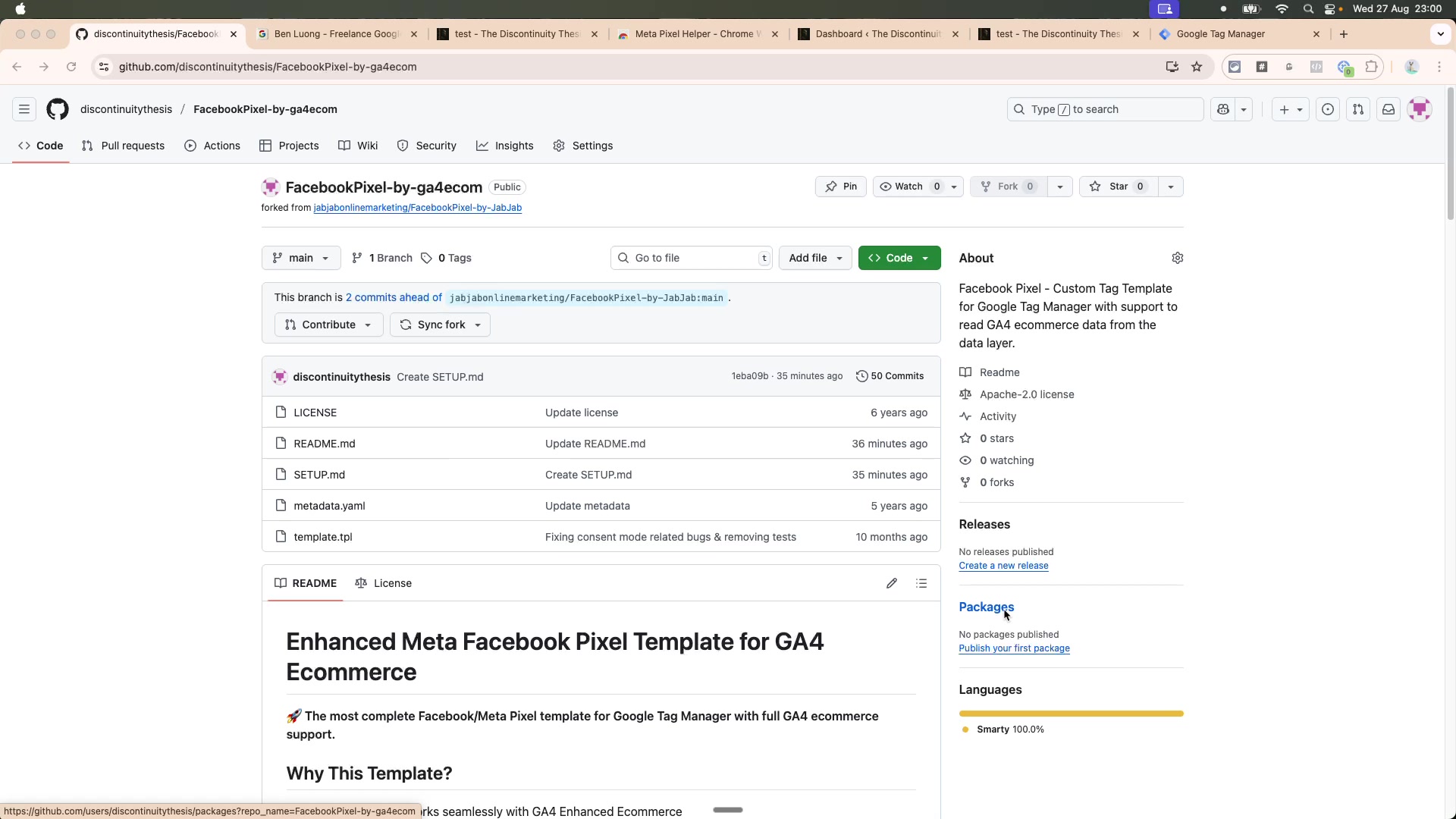Edit README with the pencil icon
Screen dimensions: 1456x819
(x=892, y=583)
